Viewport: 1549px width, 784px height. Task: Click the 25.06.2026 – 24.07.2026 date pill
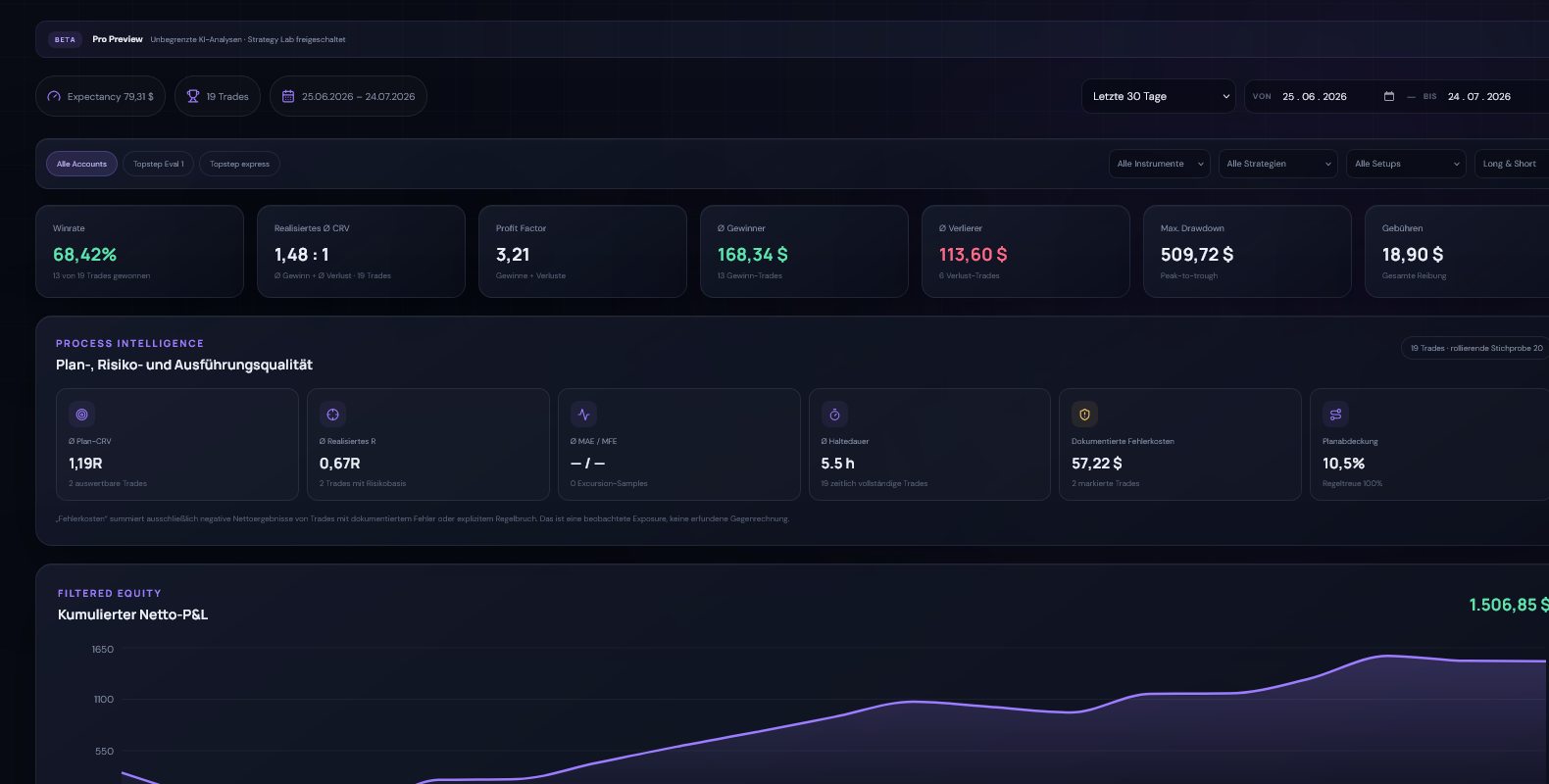point(348,96)
